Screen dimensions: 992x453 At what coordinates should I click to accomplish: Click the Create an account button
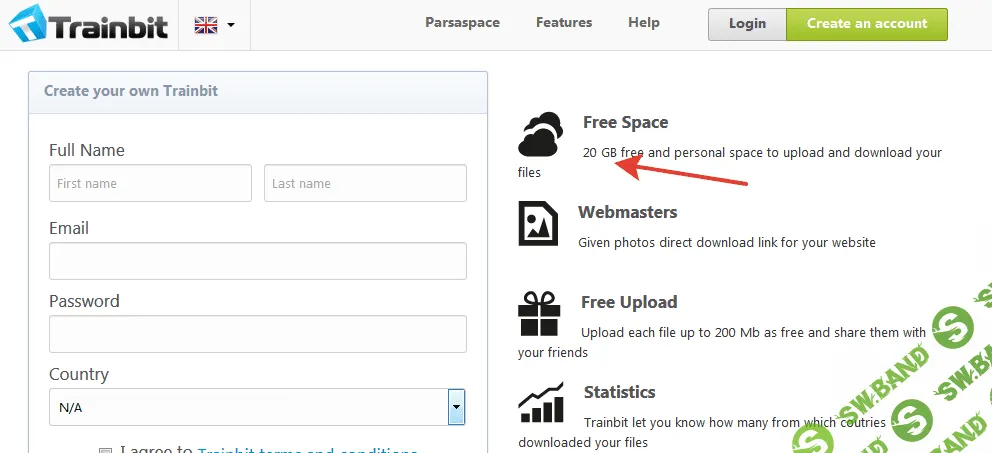point(867,24)
